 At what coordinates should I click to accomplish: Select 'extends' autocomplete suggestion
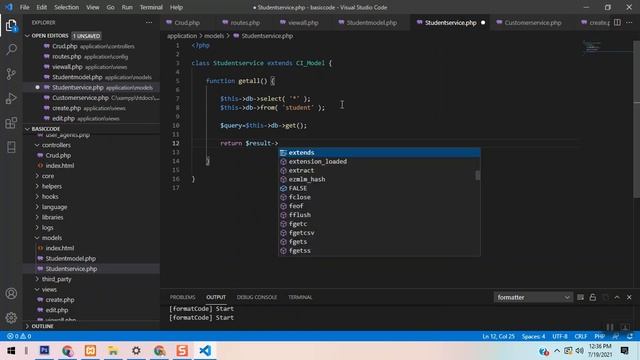point(379,153)
